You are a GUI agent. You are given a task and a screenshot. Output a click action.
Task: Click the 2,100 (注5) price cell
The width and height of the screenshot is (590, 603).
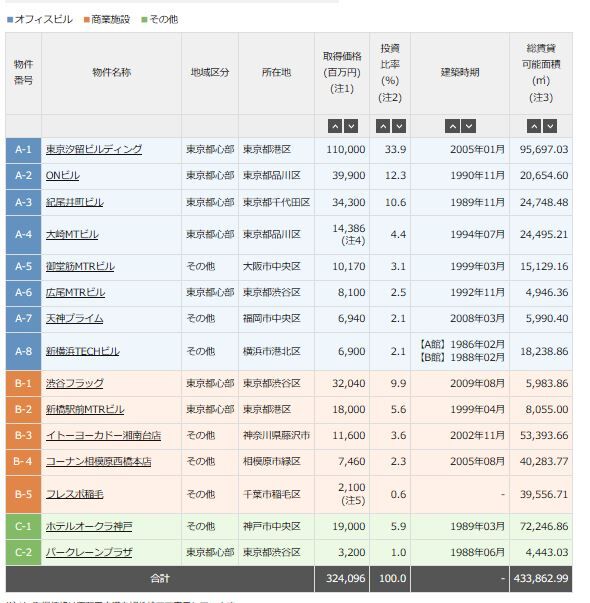click(x=342, y=494)
